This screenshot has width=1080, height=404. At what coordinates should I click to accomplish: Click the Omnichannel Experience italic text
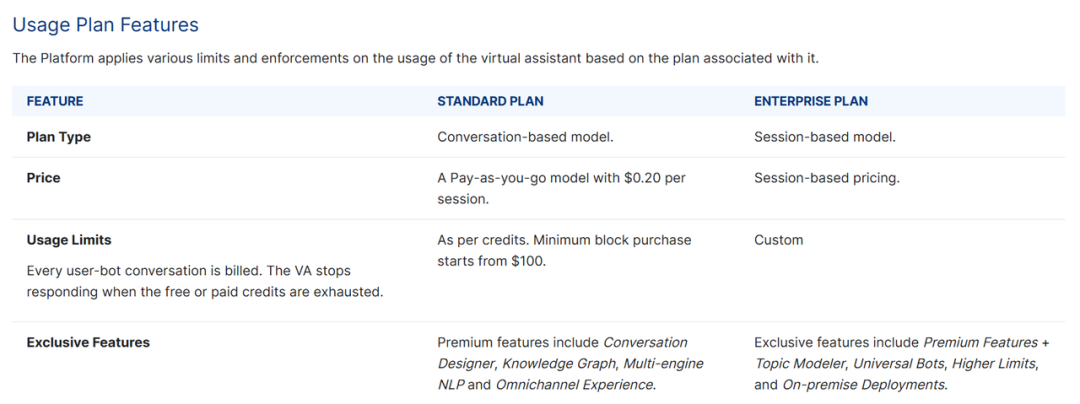[x=574, y=383]
